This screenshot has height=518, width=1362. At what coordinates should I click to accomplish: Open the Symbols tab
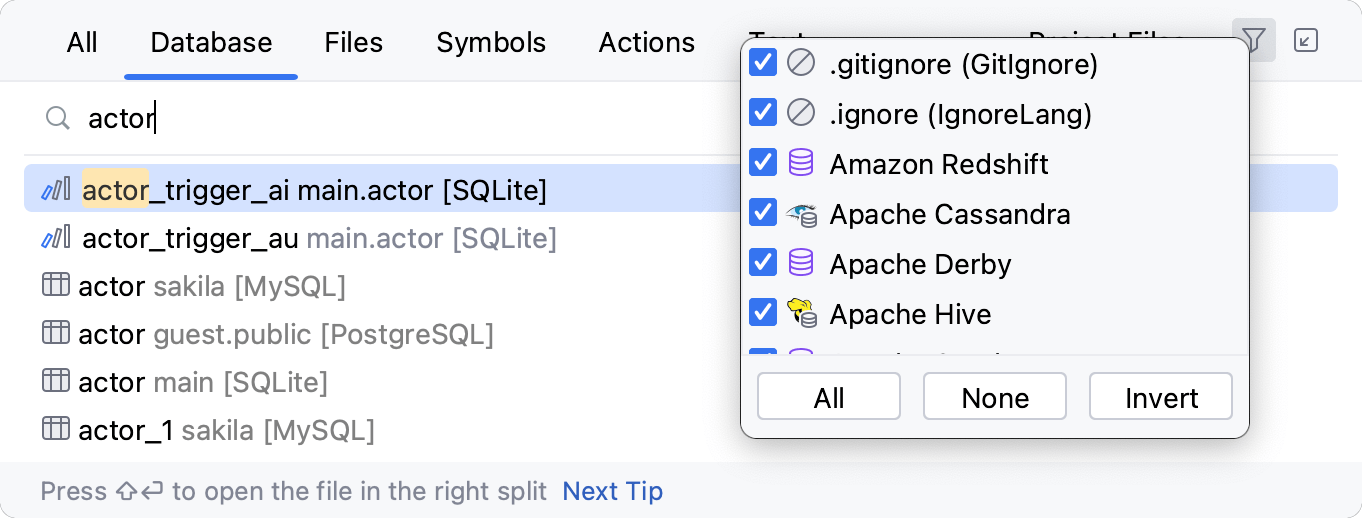(x=491, y=42)
